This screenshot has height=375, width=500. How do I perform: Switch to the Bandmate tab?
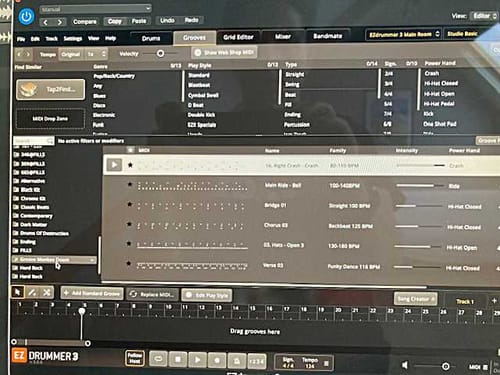click(328, 36)
